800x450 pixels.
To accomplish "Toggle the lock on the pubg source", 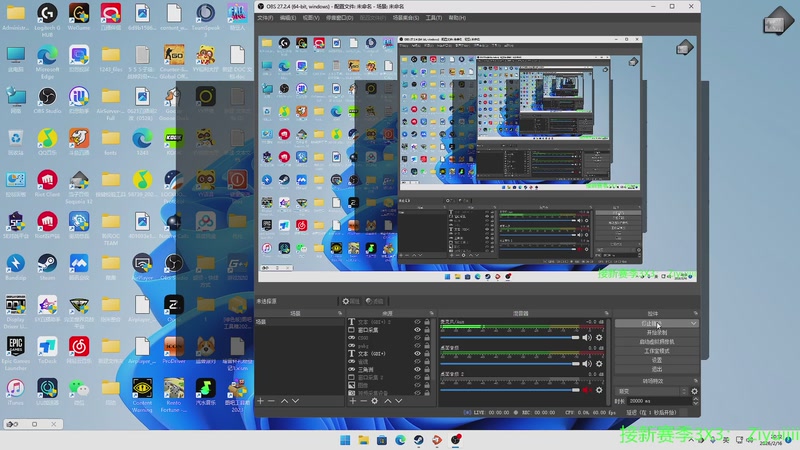I will [x=427, y=346].
